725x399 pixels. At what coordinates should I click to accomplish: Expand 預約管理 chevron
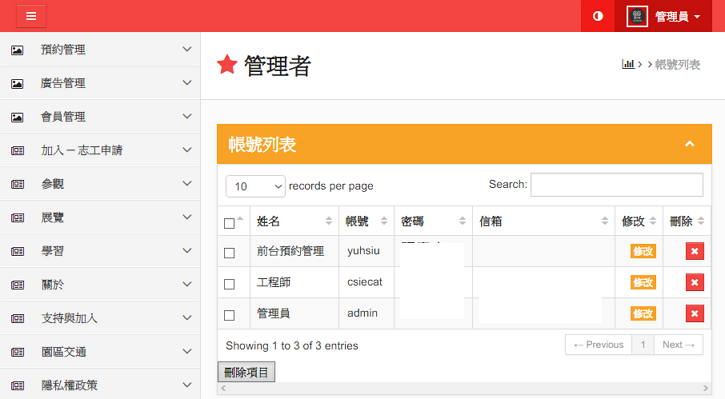tap(187, 49)
